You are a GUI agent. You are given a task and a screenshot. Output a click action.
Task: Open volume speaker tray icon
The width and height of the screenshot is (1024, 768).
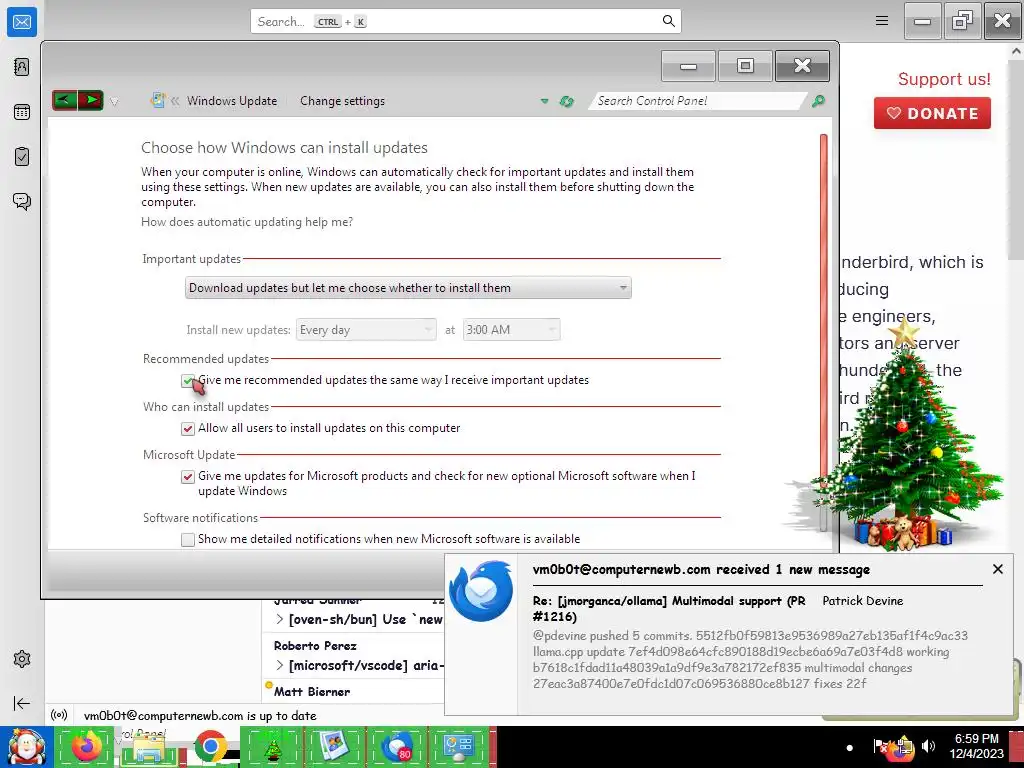click(928, 746)
